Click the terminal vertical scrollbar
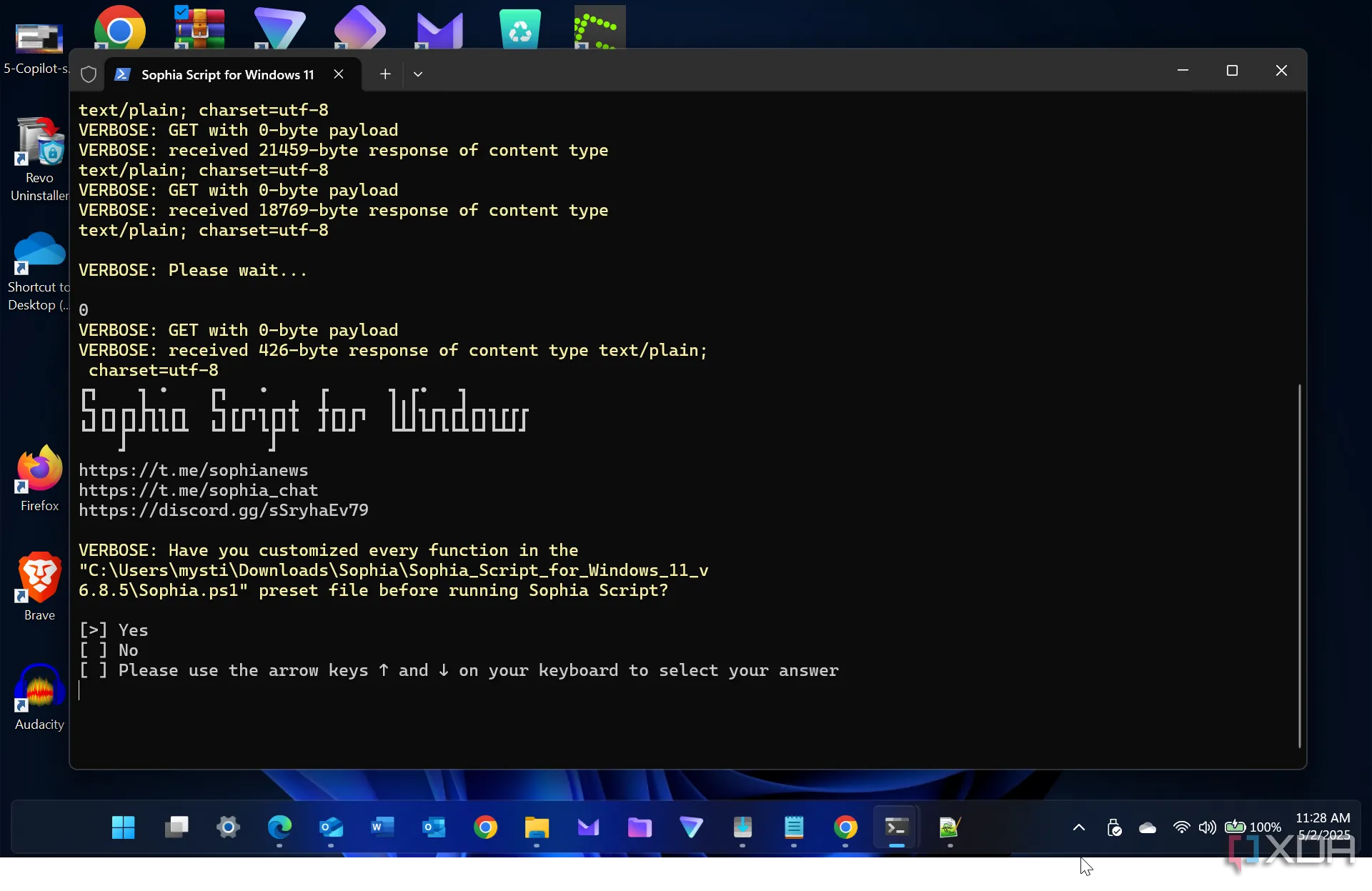This screenshot has width=1372, height=891. pos(1299,564)
